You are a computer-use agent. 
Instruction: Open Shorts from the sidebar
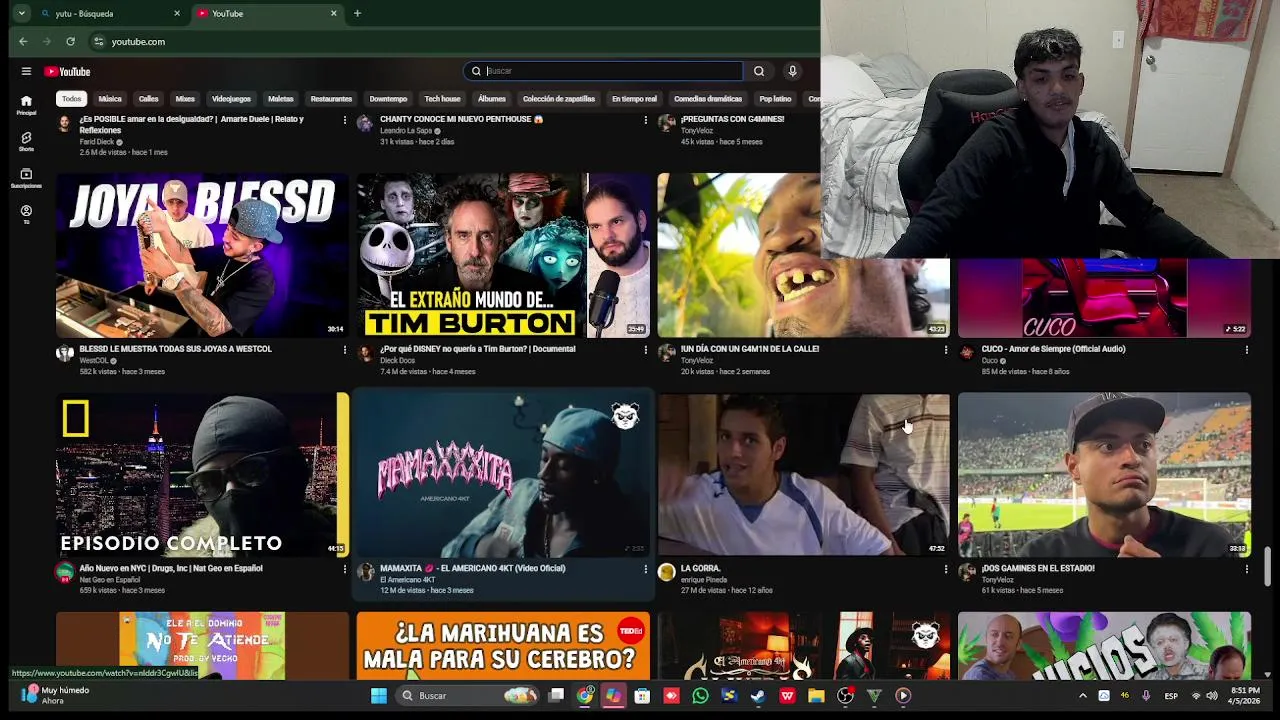point(26,141)
